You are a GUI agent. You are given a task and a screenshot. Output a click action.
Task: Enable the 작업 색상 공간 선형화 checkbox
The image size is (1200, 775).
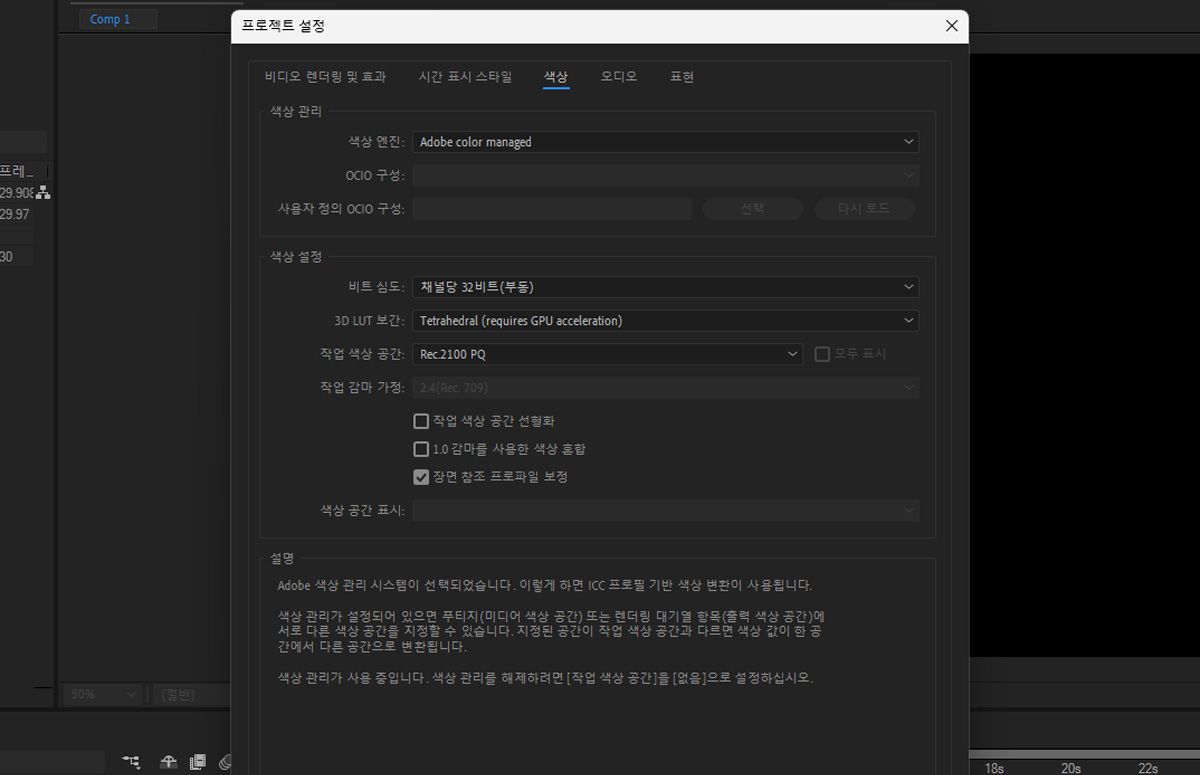pyautogui.click(x=421, y=420)
